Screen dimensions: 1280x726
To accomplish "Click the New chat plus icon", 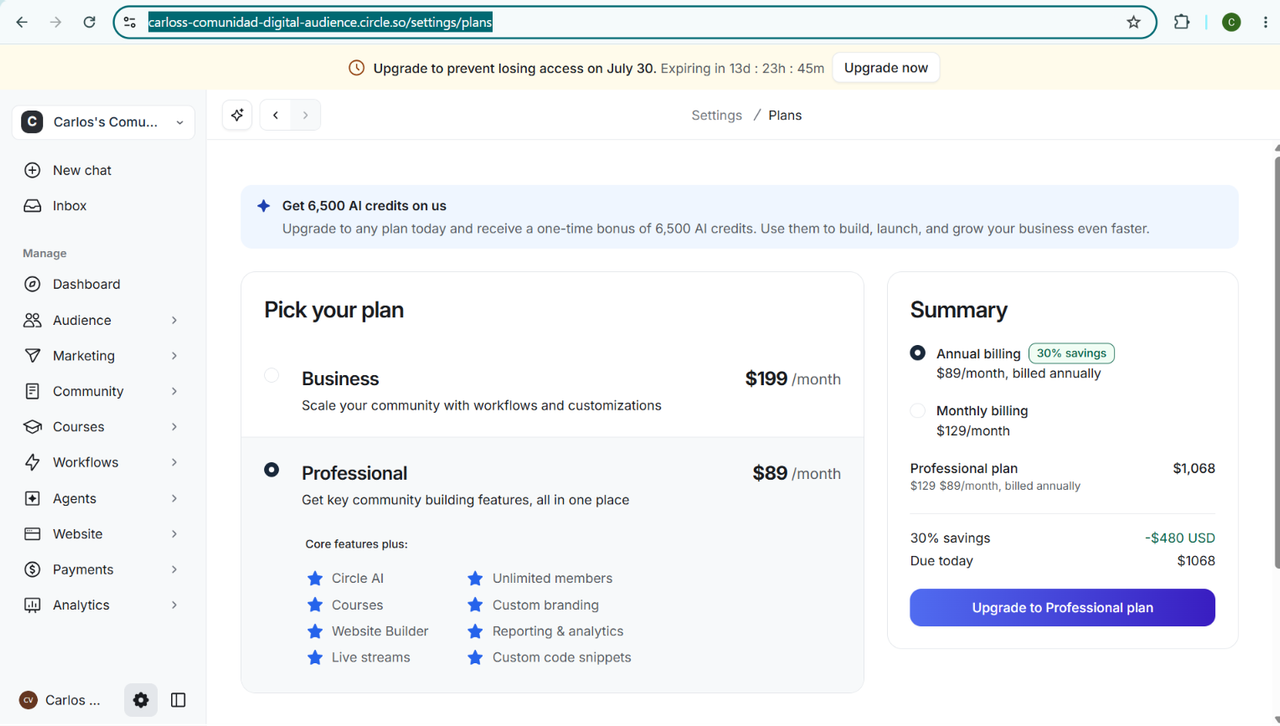I will point(33,170).
